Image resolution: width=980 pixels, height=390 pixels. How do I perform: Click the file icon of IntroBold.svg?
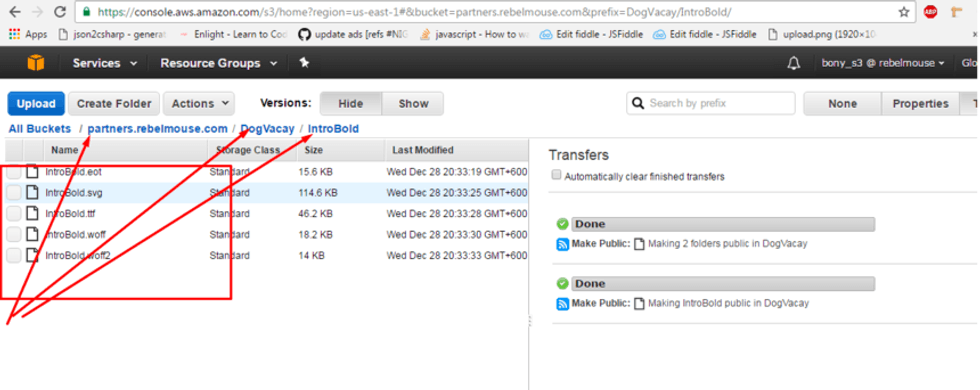[x=32, y=192]
